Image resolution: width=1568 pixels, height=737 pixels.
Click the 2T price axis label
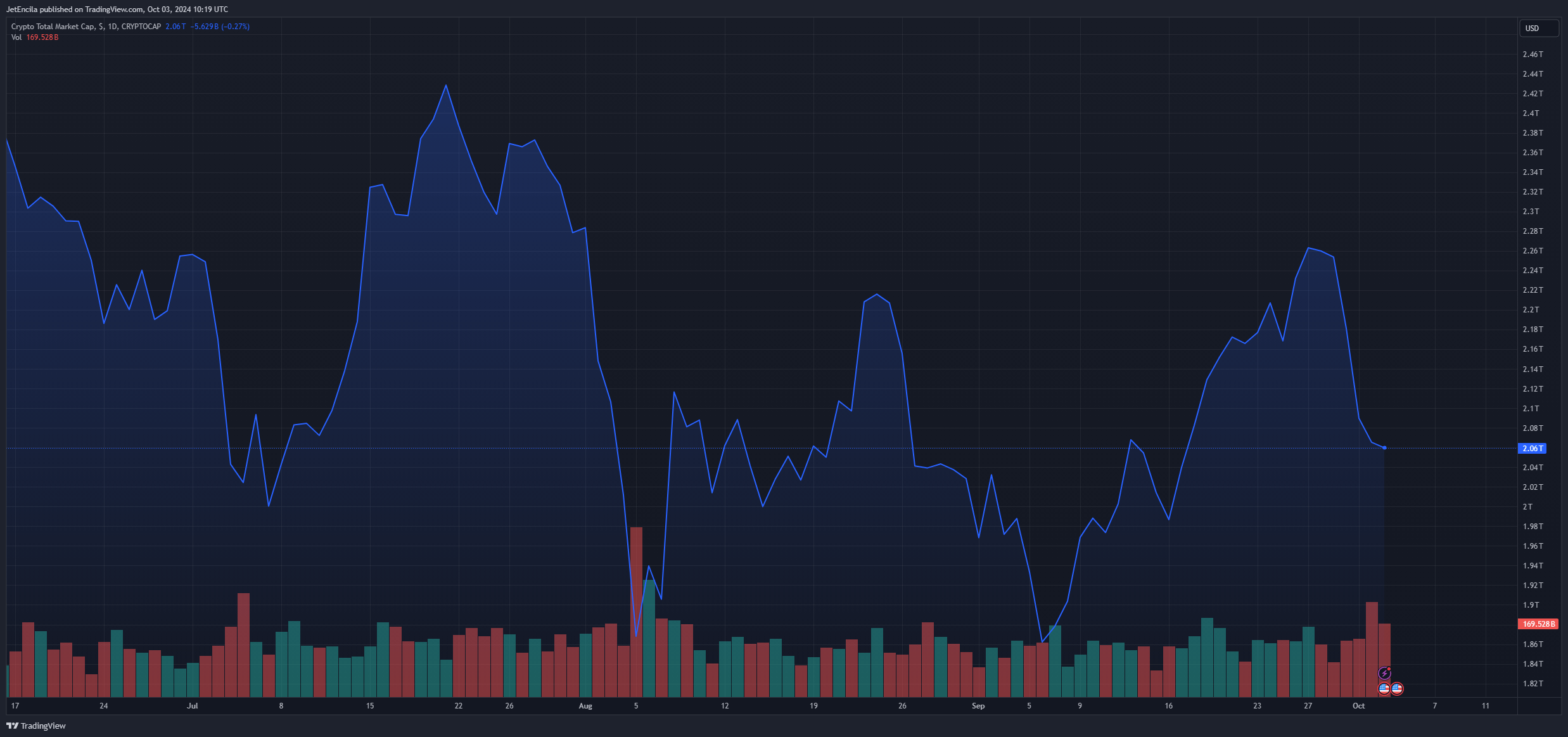click(x=1527, y=507)
